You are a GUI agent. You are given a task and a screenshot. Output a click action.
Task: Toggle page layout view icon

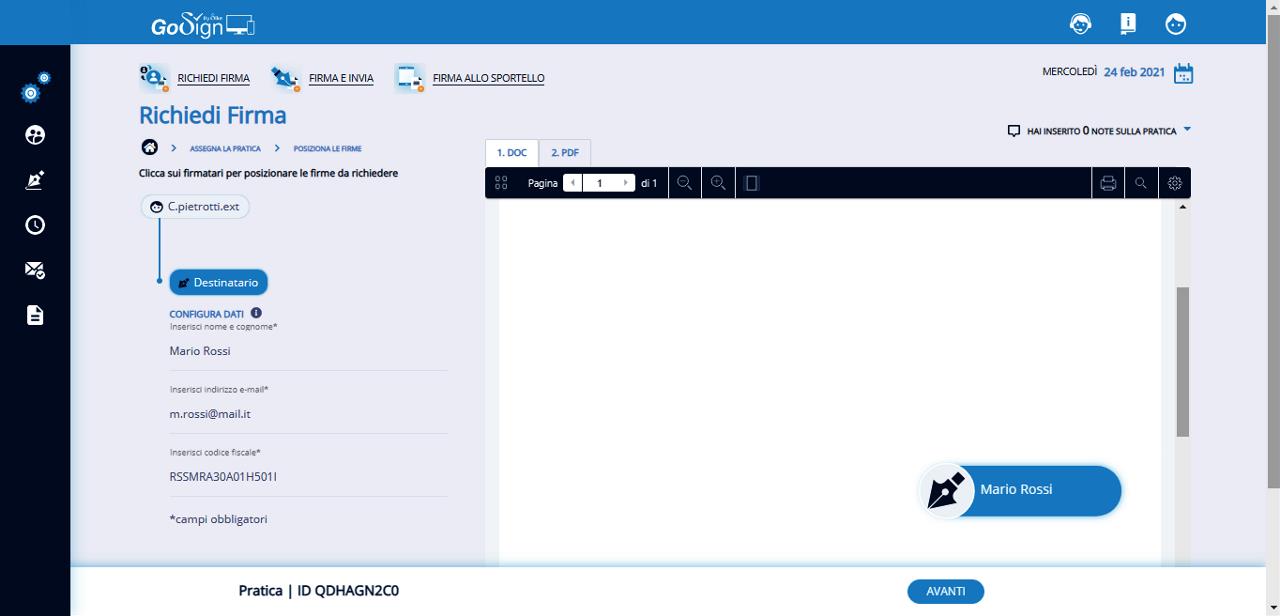[752, 183]
